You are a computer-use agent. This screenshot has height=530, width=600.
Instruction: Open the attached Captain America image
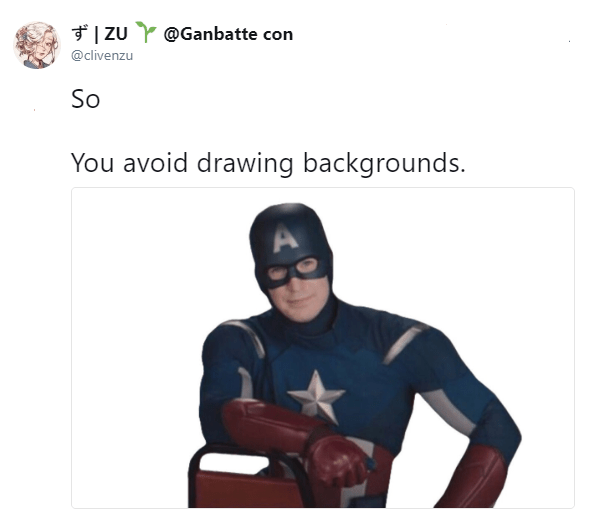pyautogui.click(x=323, y=347)
